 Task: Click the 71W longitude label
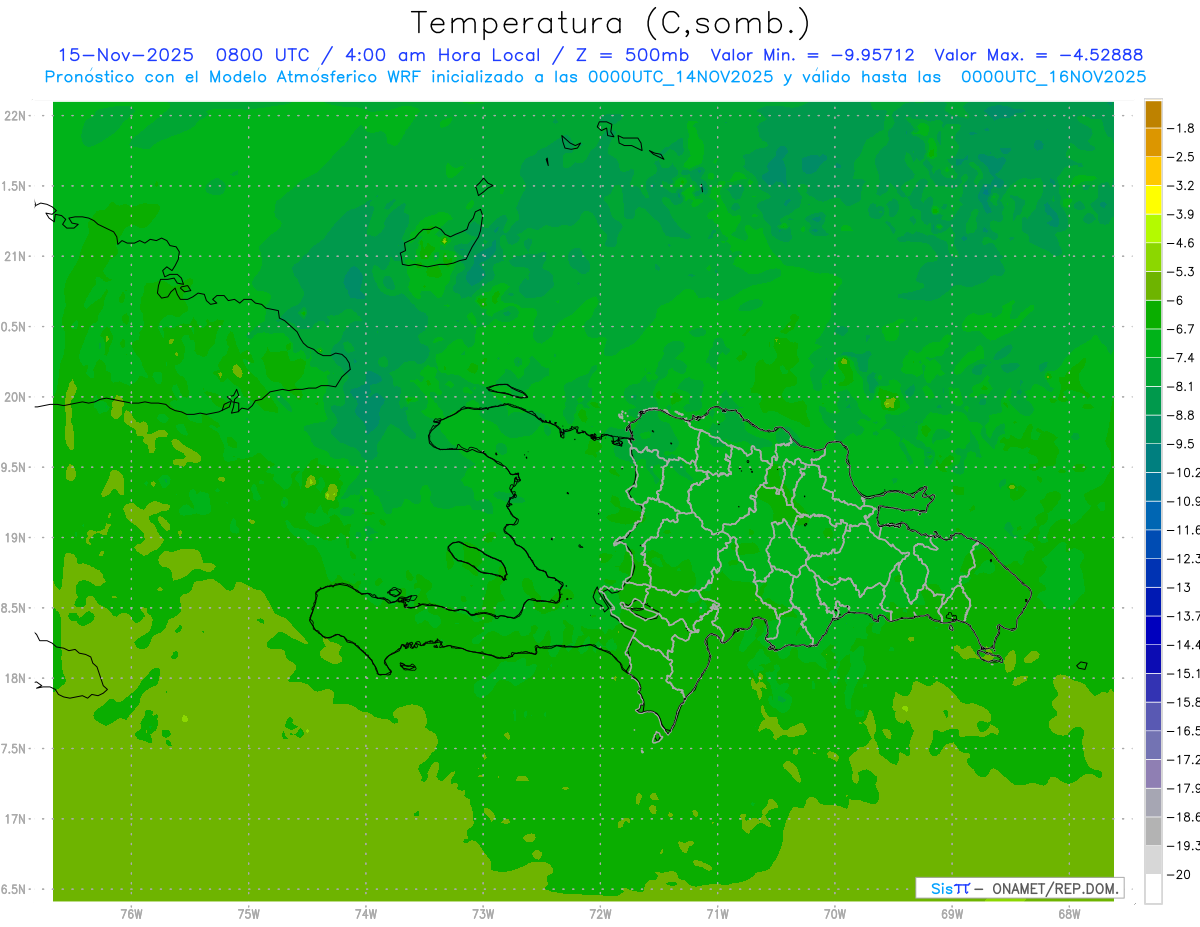point(717,913)
